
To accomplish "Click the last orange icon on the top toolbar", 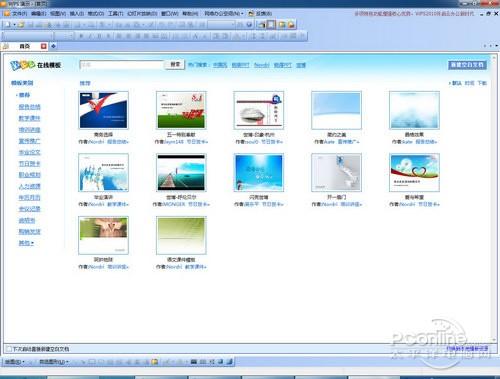I will 291,25.
